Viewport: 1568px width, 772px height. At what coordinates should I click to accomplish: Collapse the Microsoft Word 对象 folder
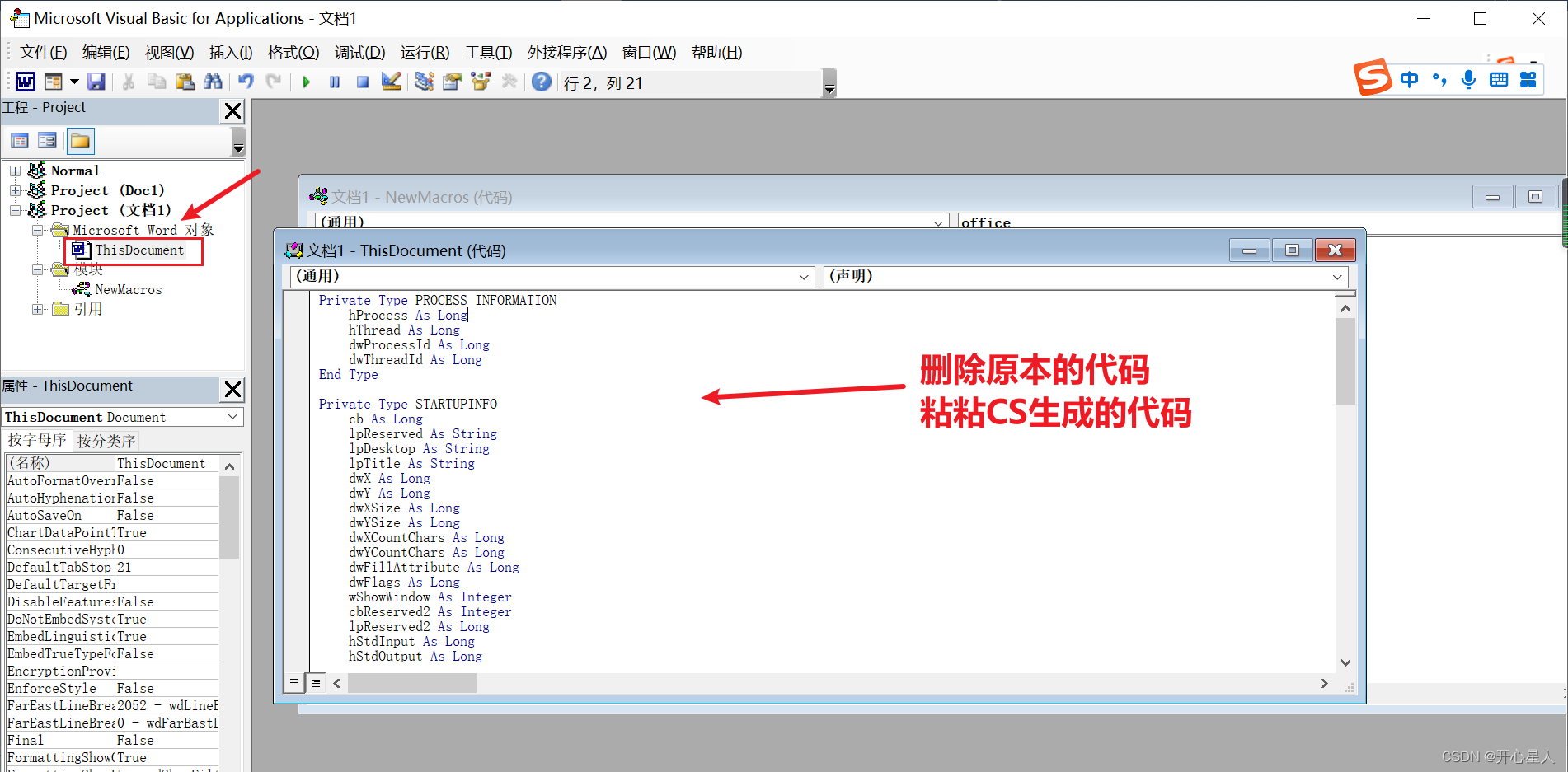coord(38,230)
